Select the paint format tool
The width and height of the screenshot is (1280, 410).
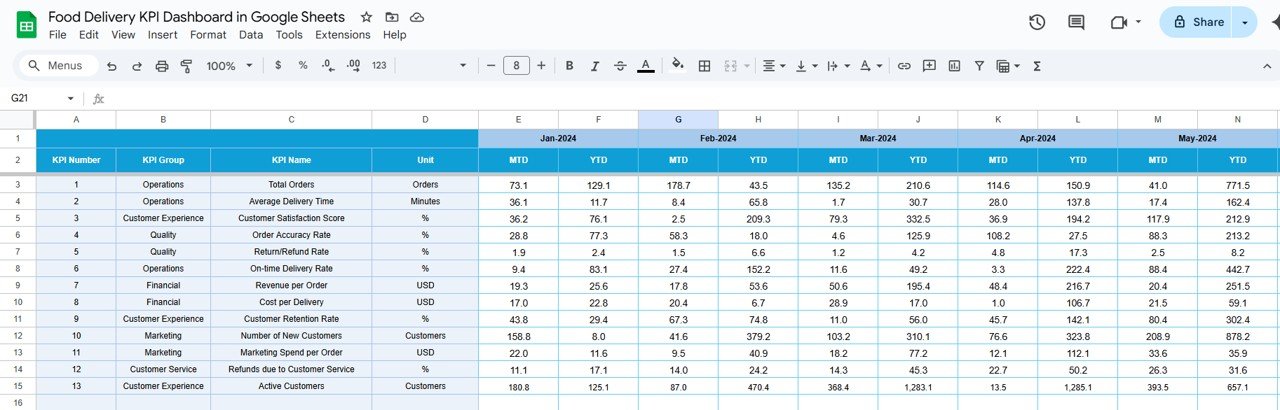click(186, 66)
